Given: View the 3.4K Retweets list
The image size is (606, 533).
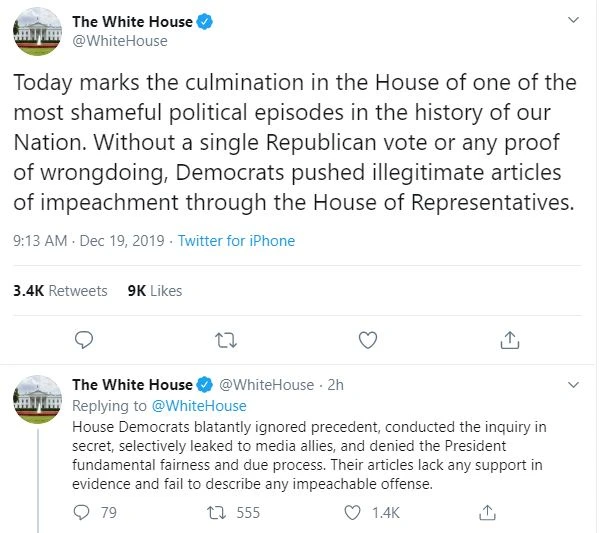Looking at the screenshot, I should (x=60, y=290).
